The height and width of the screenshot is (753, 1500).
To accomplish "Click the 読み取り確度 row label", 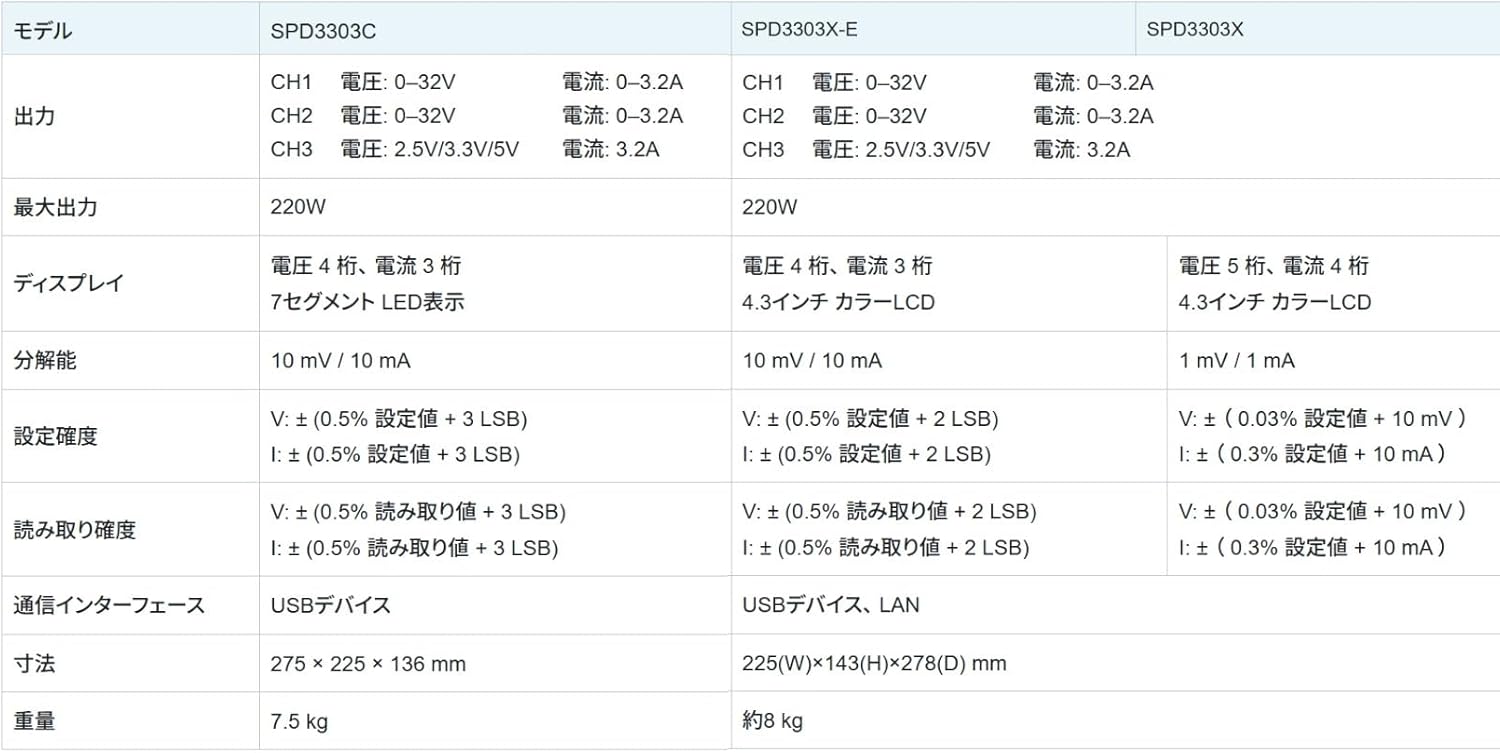I will (x=75, y=530).
